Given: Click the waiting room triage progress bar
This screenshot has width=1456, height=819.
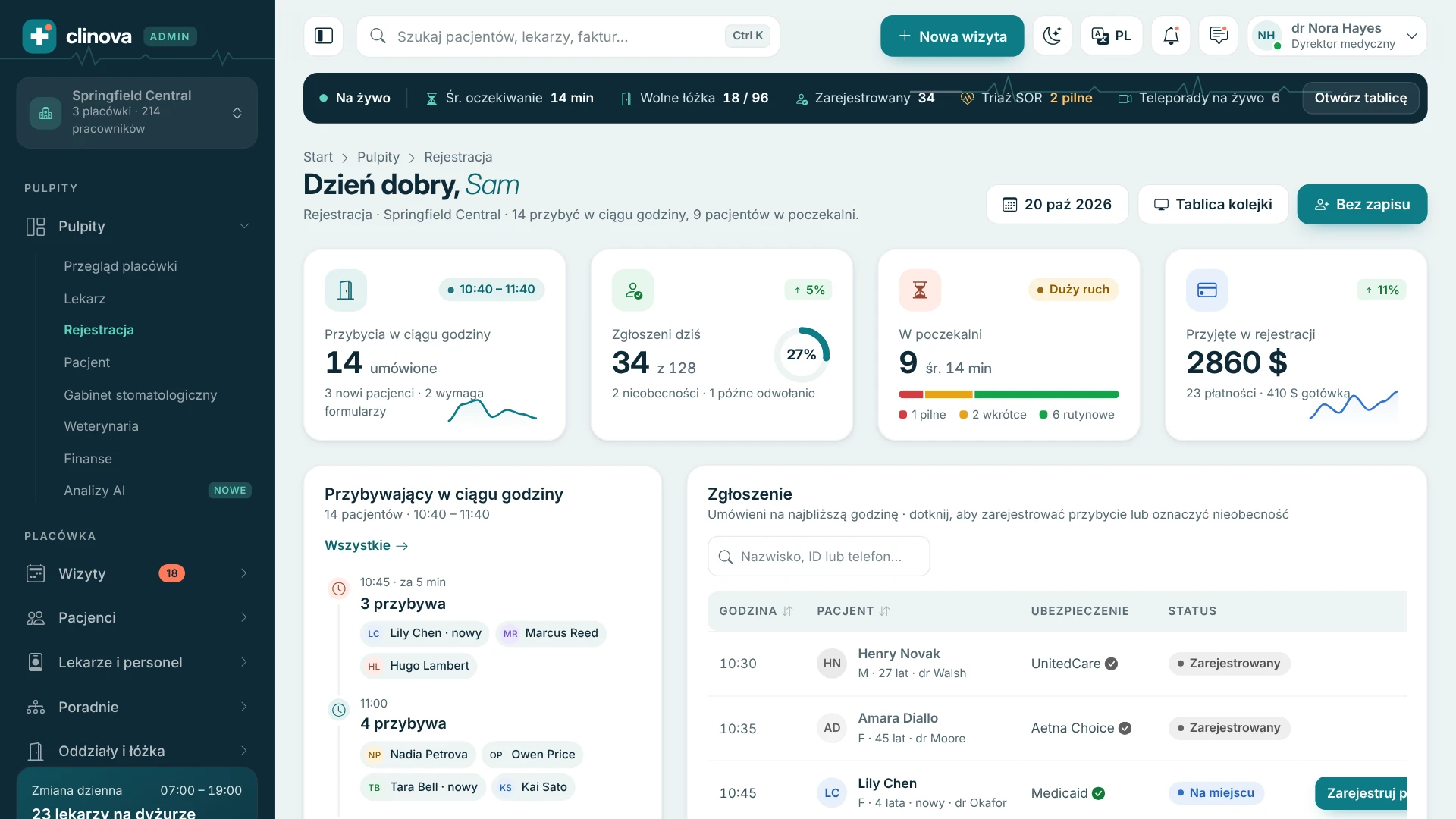Looking at the screenshot, I should tap(1009, 394).
